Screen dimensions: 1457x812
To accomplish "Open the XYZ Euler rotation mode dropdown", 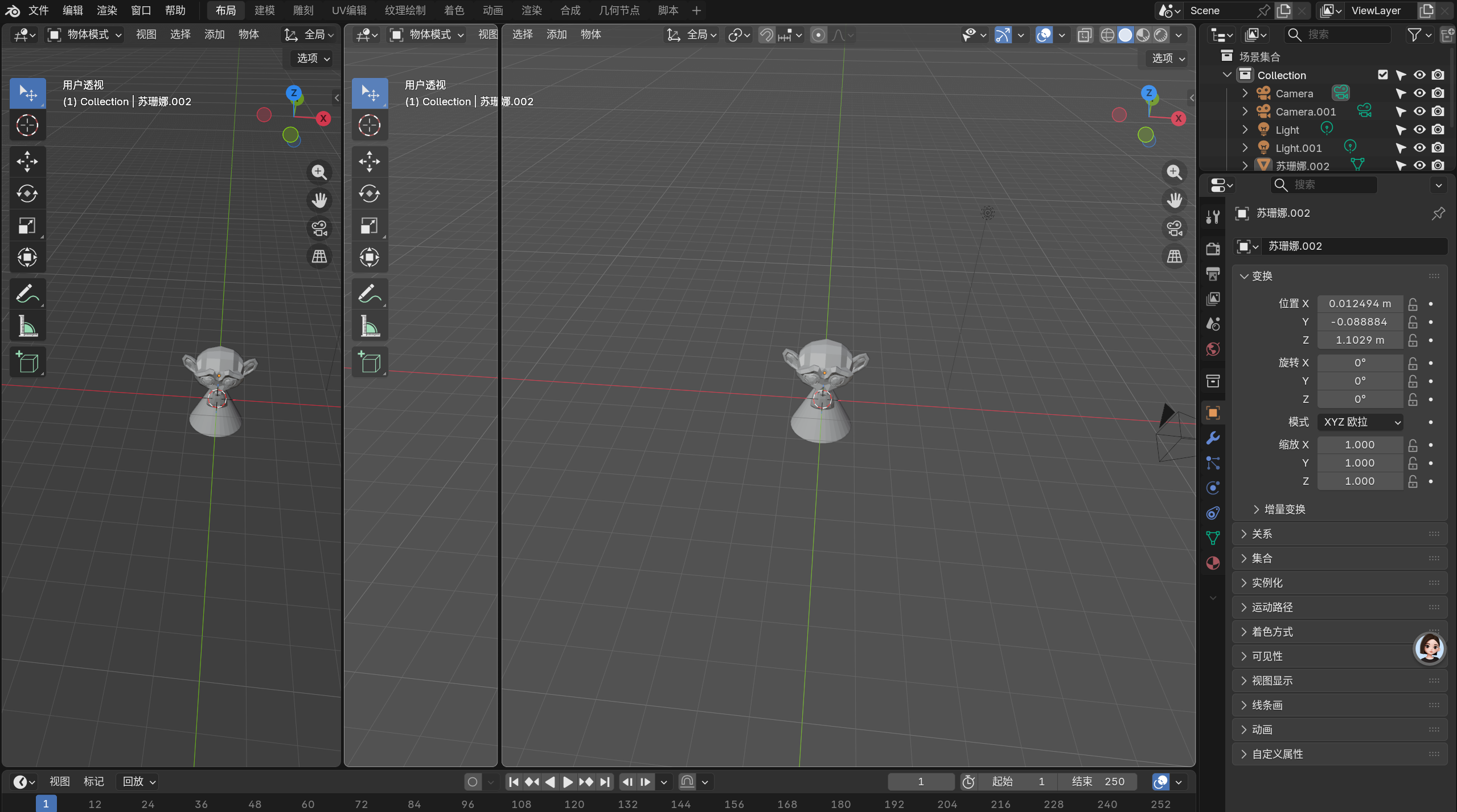I will pos(1360,422).
